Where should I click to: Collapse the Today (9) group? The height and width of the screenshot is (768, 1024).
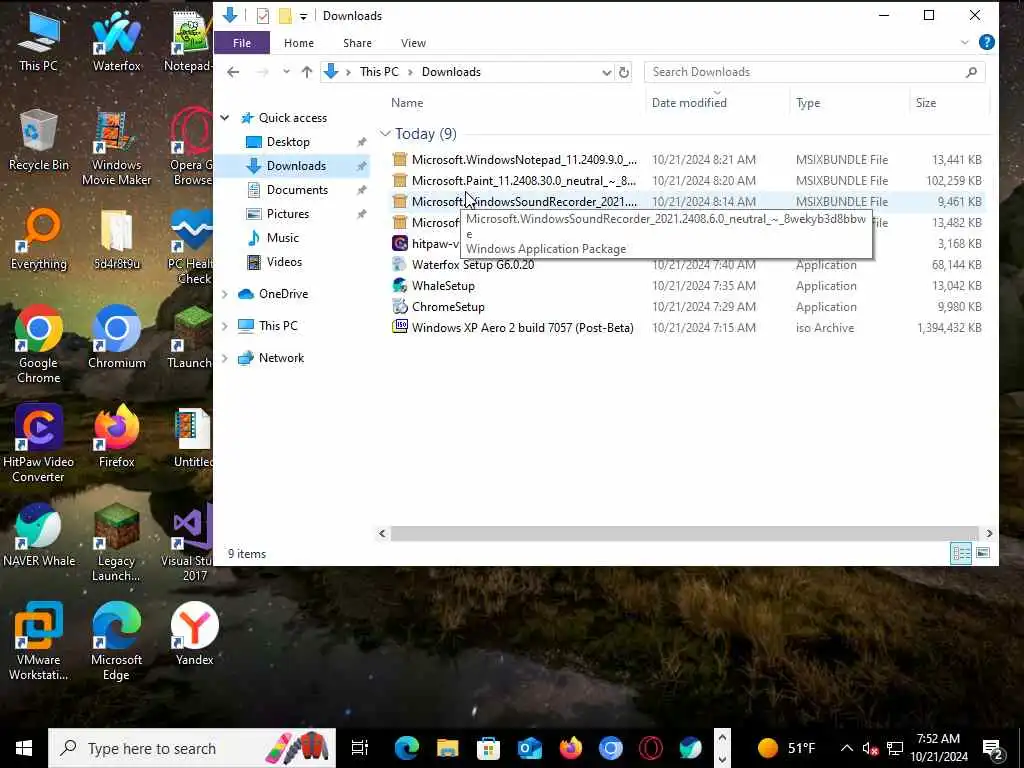coord(385,134)
